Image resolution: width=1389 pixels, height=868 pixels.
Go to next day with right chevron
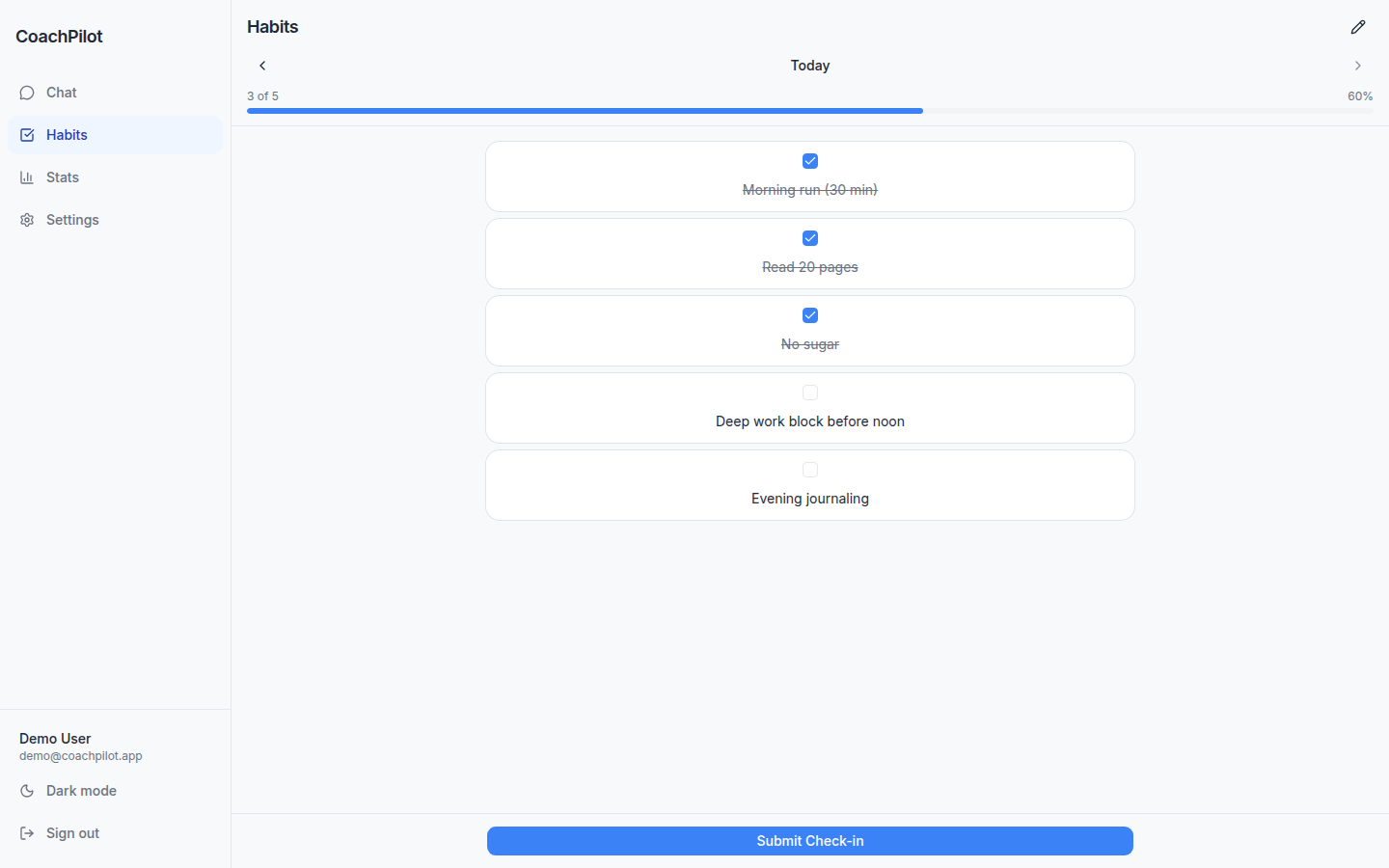1358,66
